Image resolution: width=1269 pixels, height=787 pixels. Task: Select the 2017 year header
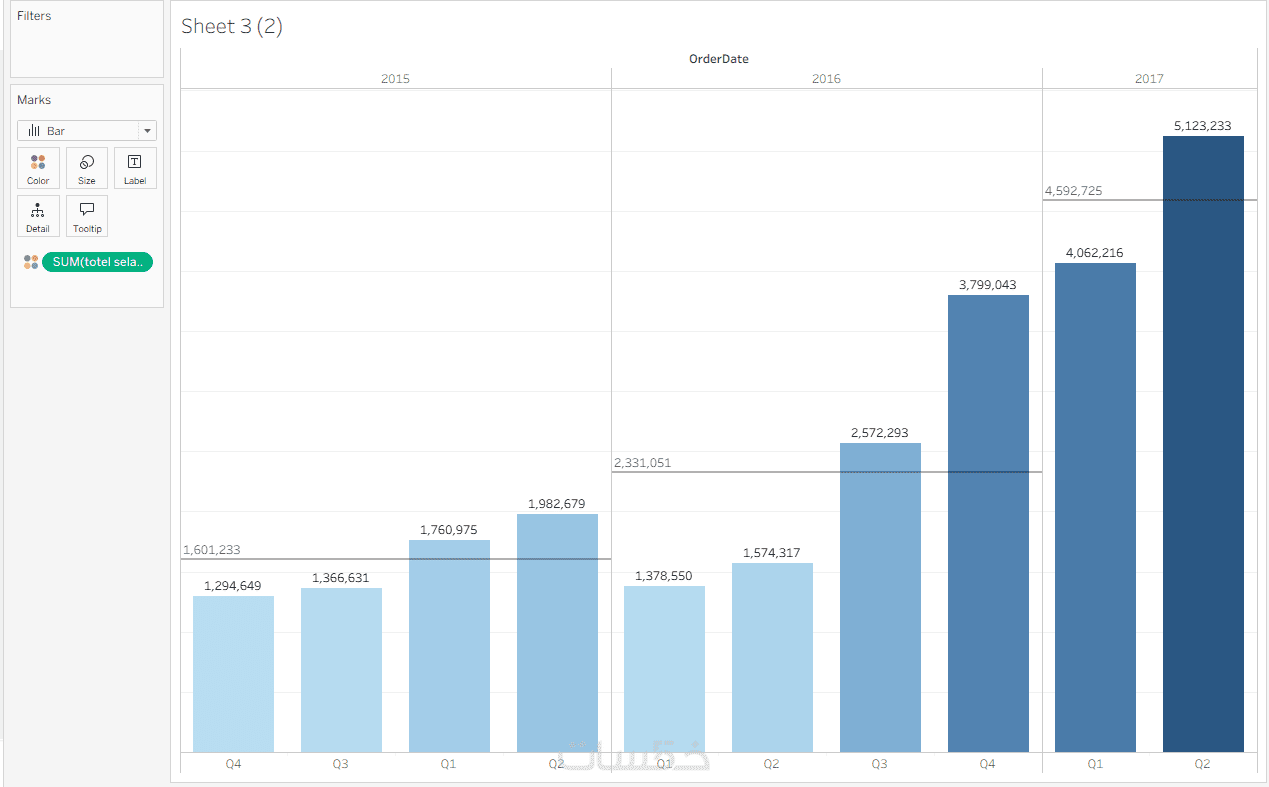(x=1149, y=79)
